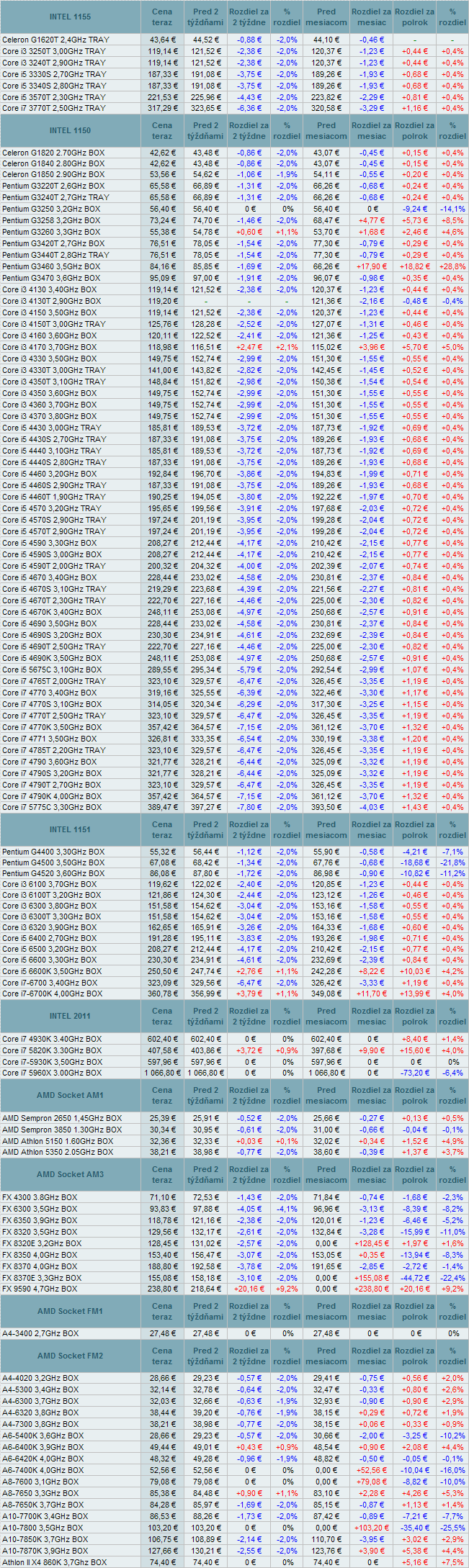Select the "AMD Socket FM1" header
The image size is (469, 1568).
70,1311
